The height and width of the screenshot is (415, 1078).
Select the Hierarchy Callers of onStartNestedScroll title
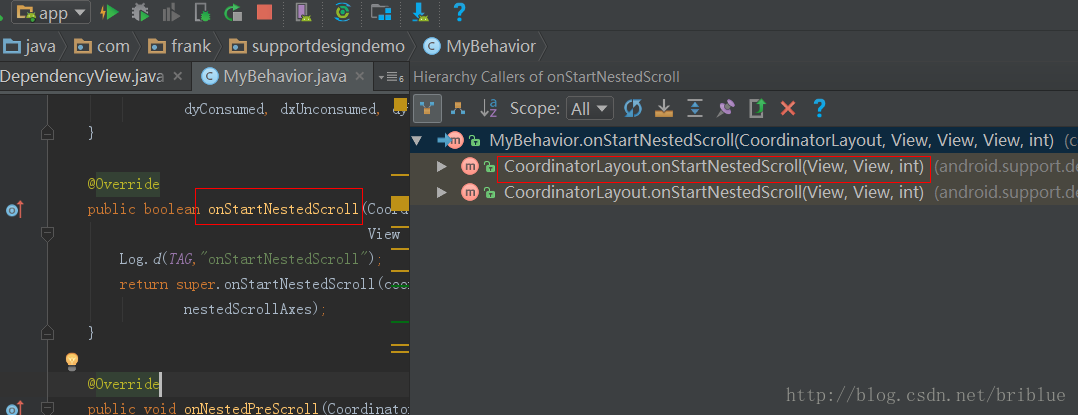click(x=546, y=77)
